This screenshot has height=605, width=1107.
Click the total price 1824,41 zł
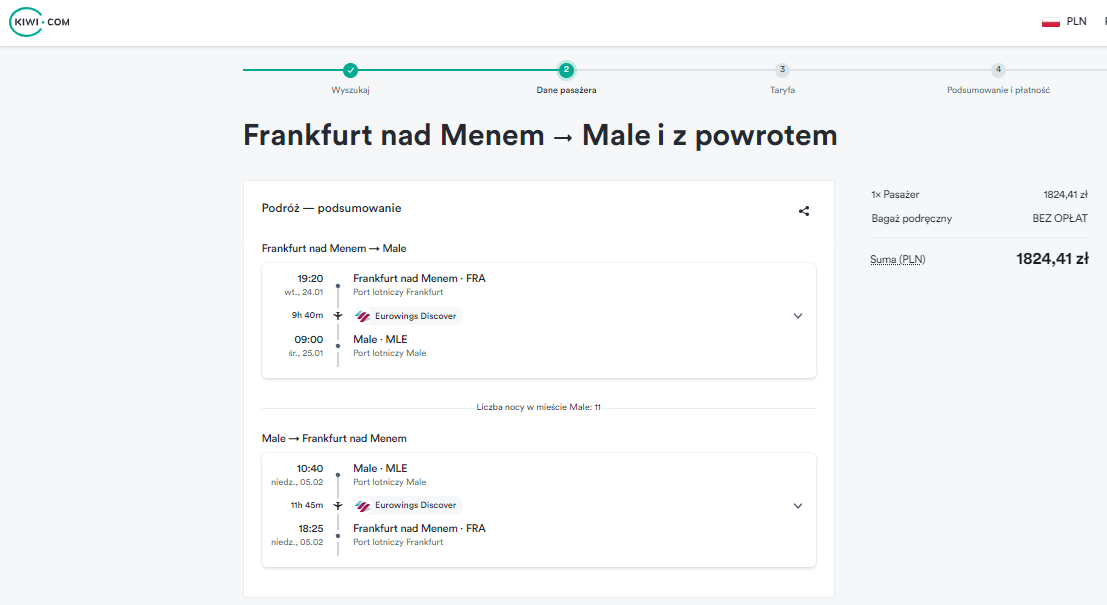pyautogui.click(x=1052, y=259)
